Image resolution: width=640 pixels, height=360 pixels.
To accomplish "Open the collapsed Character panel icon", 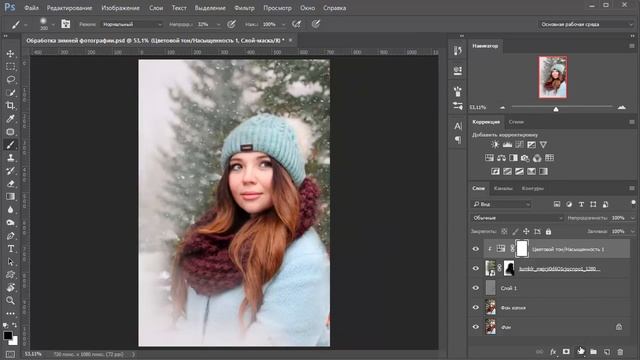I will (458, 126).
